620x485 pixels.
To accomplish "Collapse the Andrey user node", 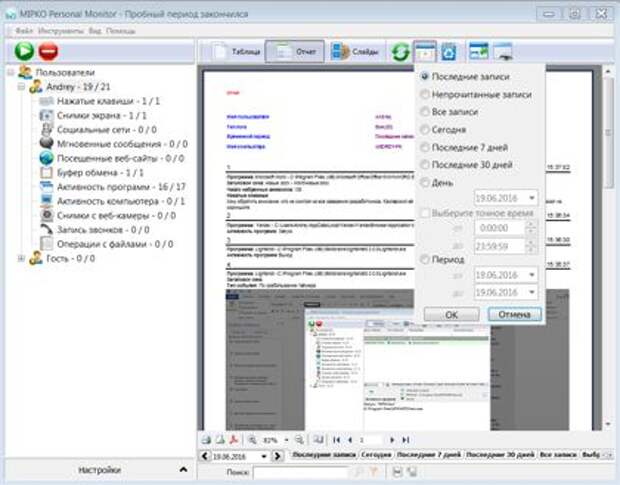I will coord(21,87).
